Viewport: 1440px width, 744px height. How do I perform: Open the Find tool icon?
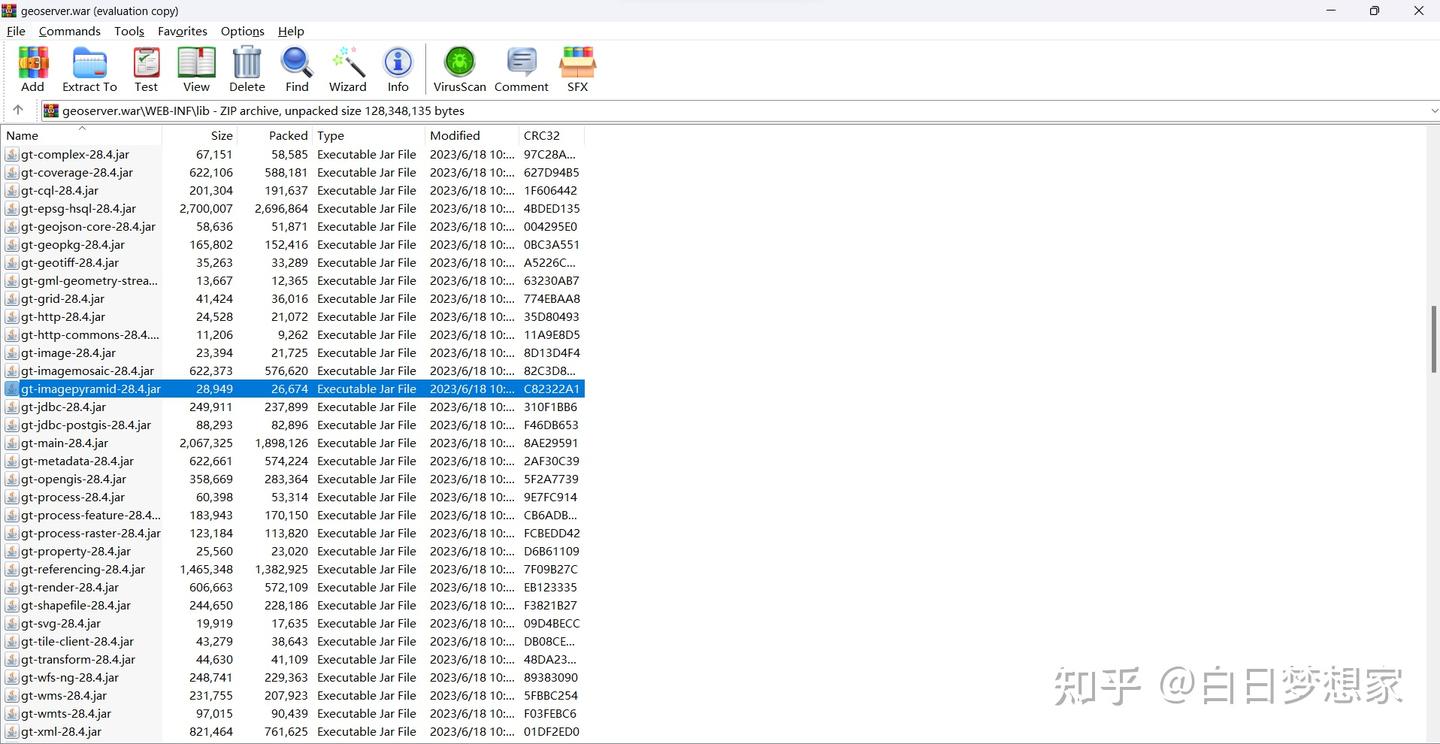coord(296,65)
